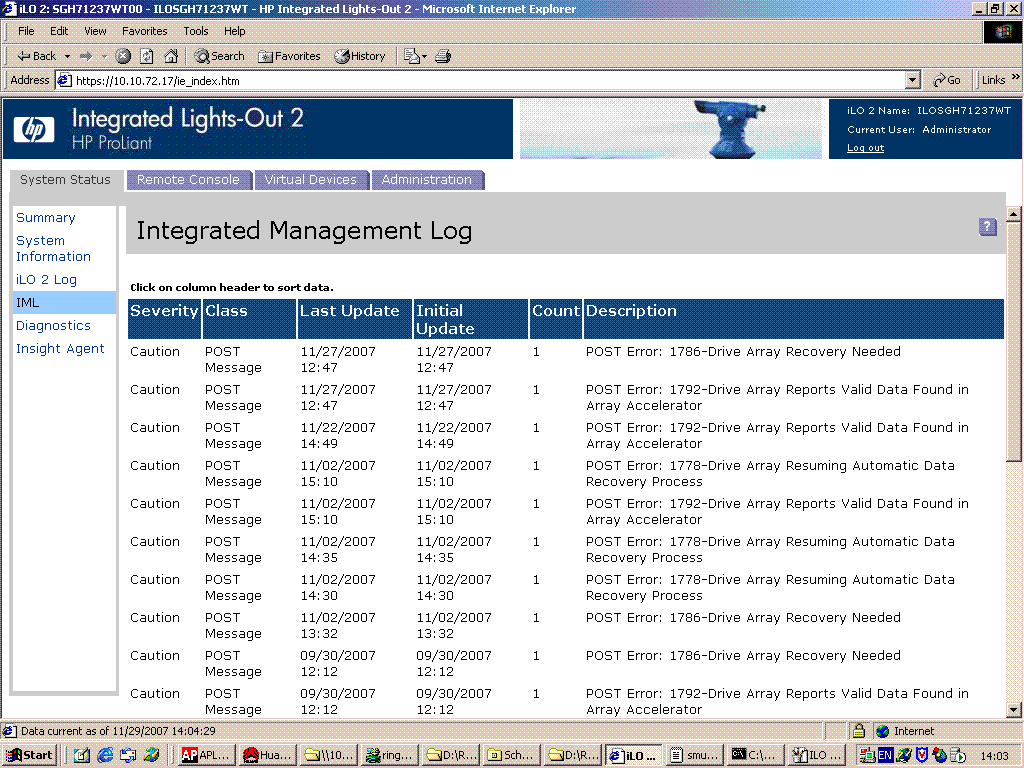Viewport: 1024px width, 768px height.
Task: Open the C:\ command prompt taskbar button
Action: [756, 755]
